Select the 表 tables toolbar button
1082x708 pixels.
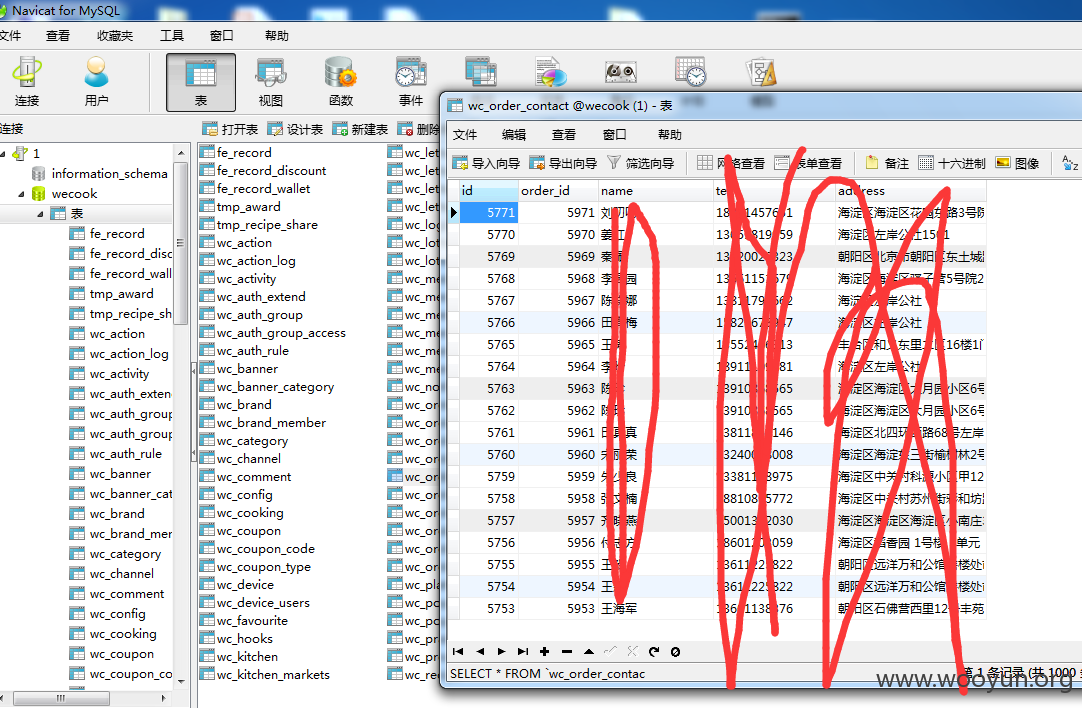(201, 82)
